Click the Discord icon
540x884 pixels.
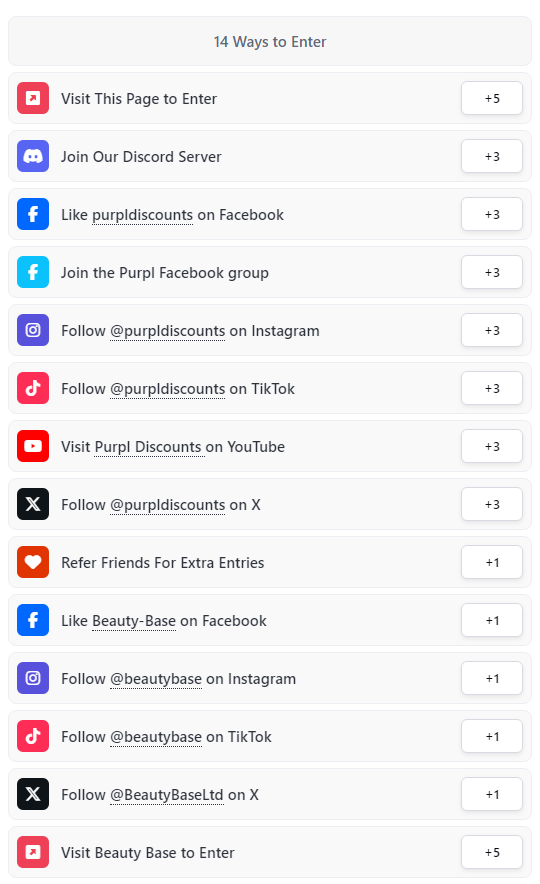pos(33,156)
